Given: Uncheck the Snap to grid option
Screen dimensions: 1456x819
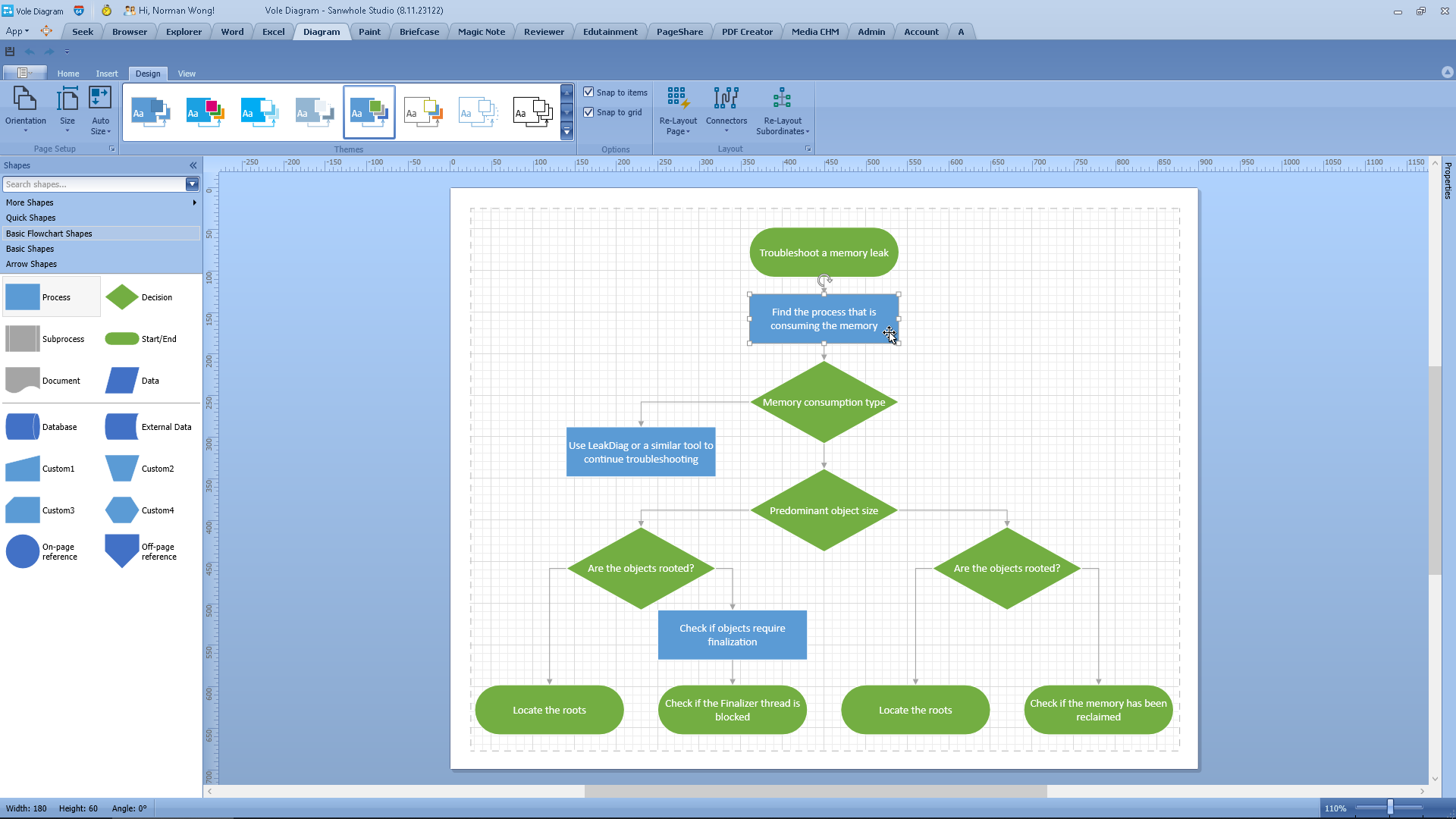Looking at the screenshot, I should coord(588,112).
